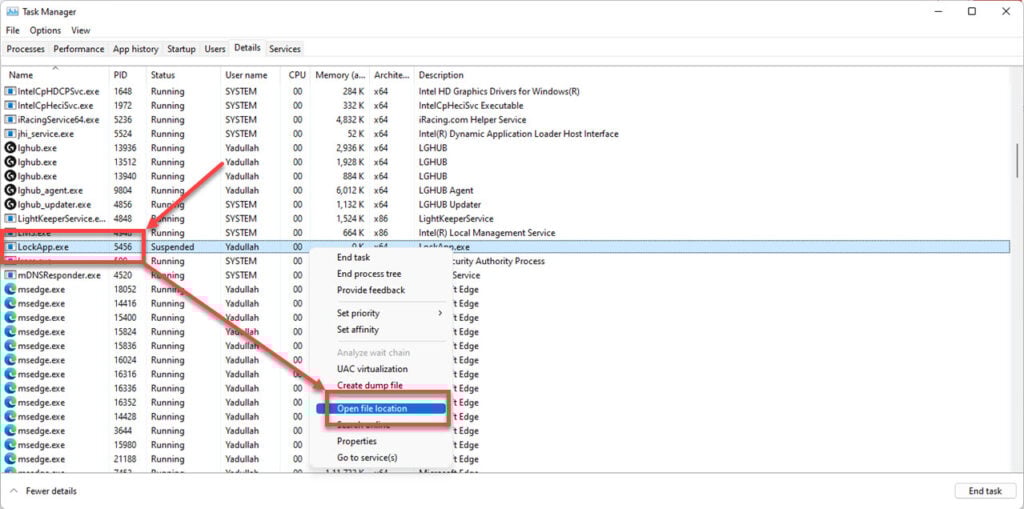Image resolution: width=1024 pixels, height=509 pixels.
Task: Switch to the App history tab
Action: click(x=135, y=49)
